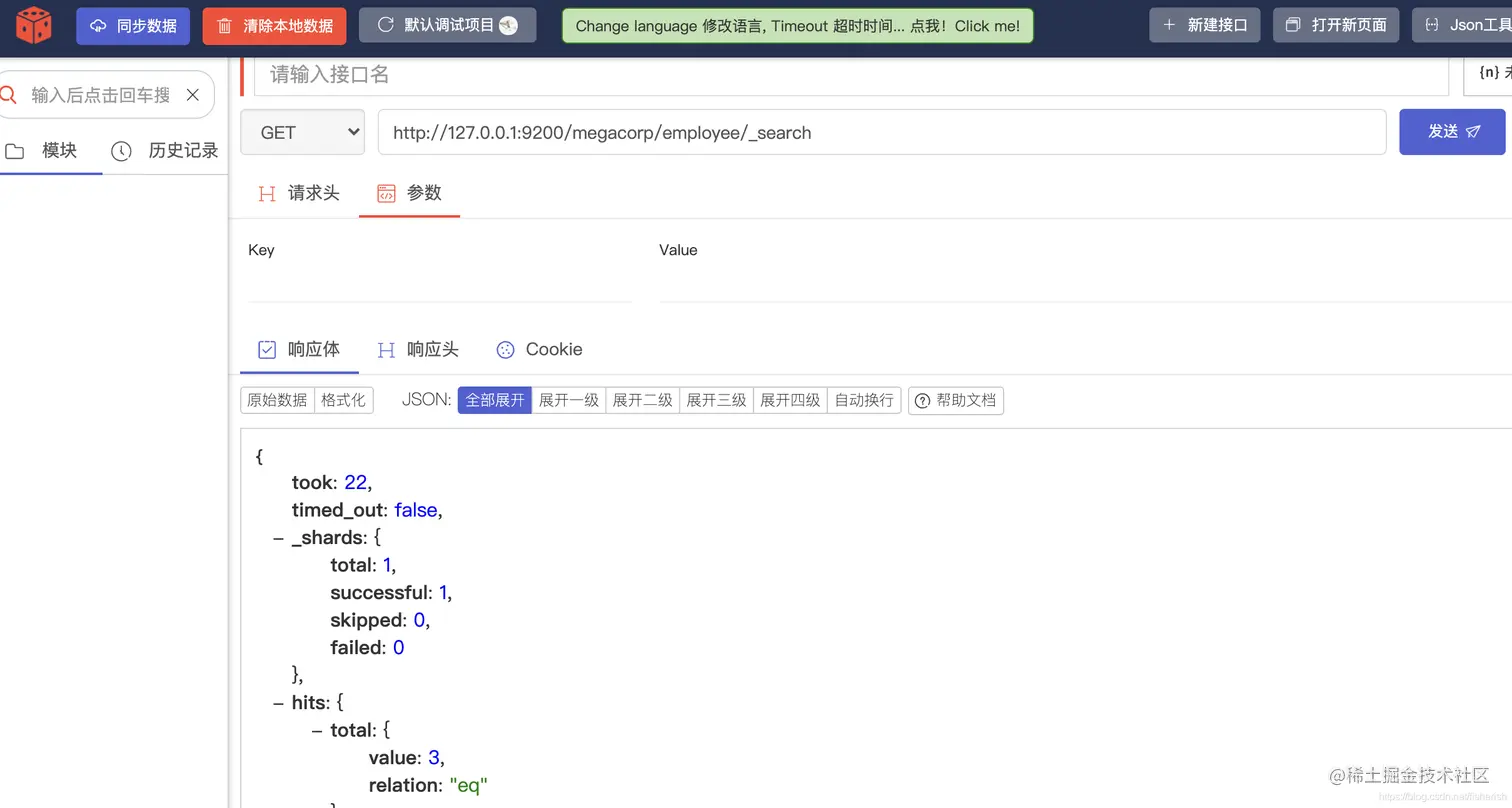
Task: Click the refresh icon in 默认调试项目
Action: click(385, 25)
